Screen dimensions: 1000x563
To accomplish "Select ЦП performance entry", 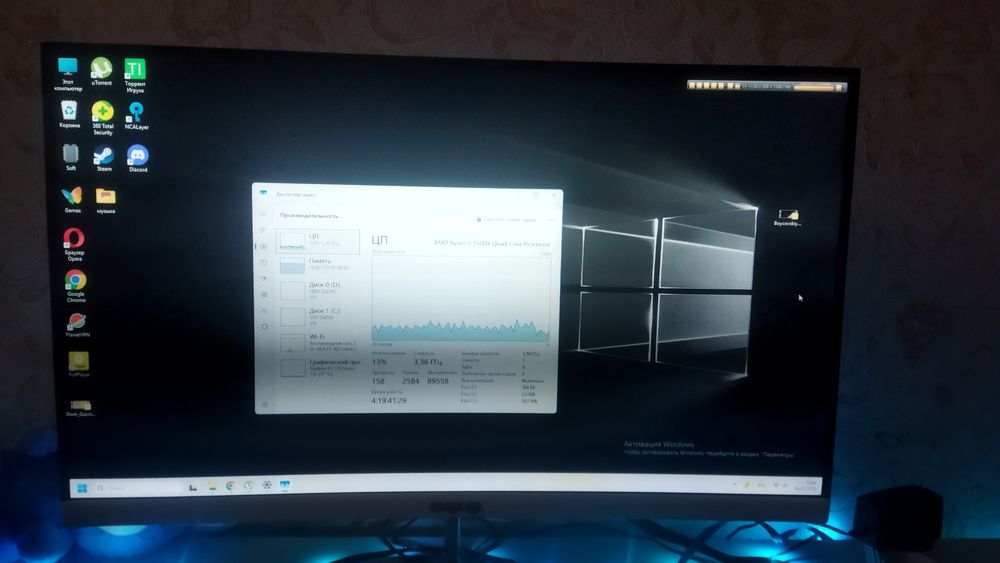I will click(x=318, y=241).
